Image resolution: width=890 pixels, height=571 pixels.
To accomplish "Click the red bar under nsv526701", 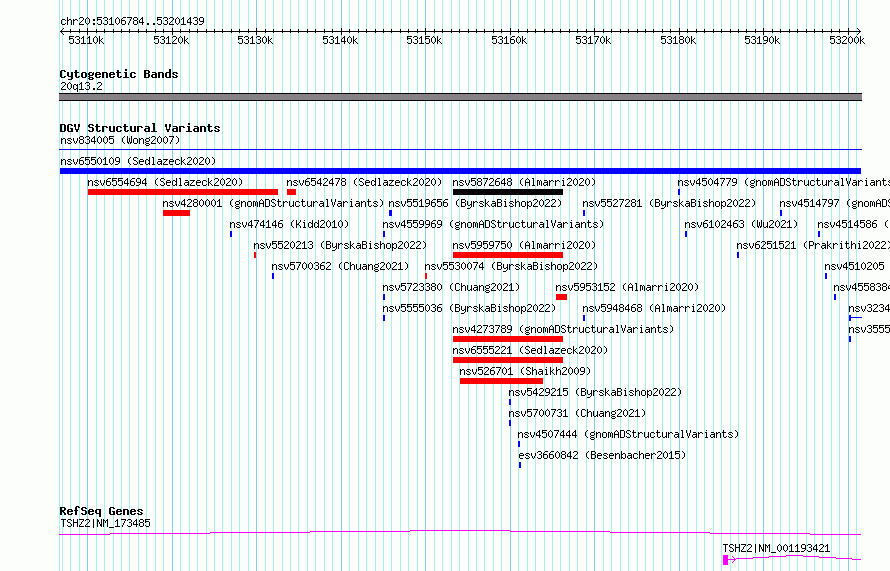I will coord(501,381).
